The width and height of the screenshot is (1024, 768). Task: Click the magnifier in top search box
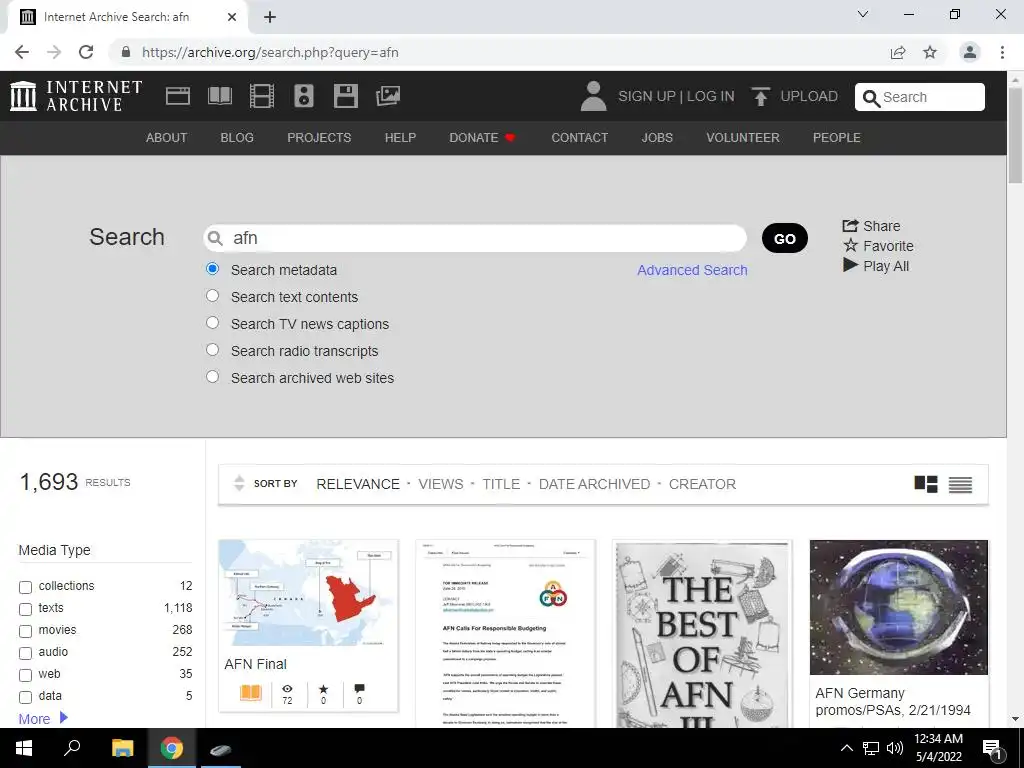[x=871, y=98]
